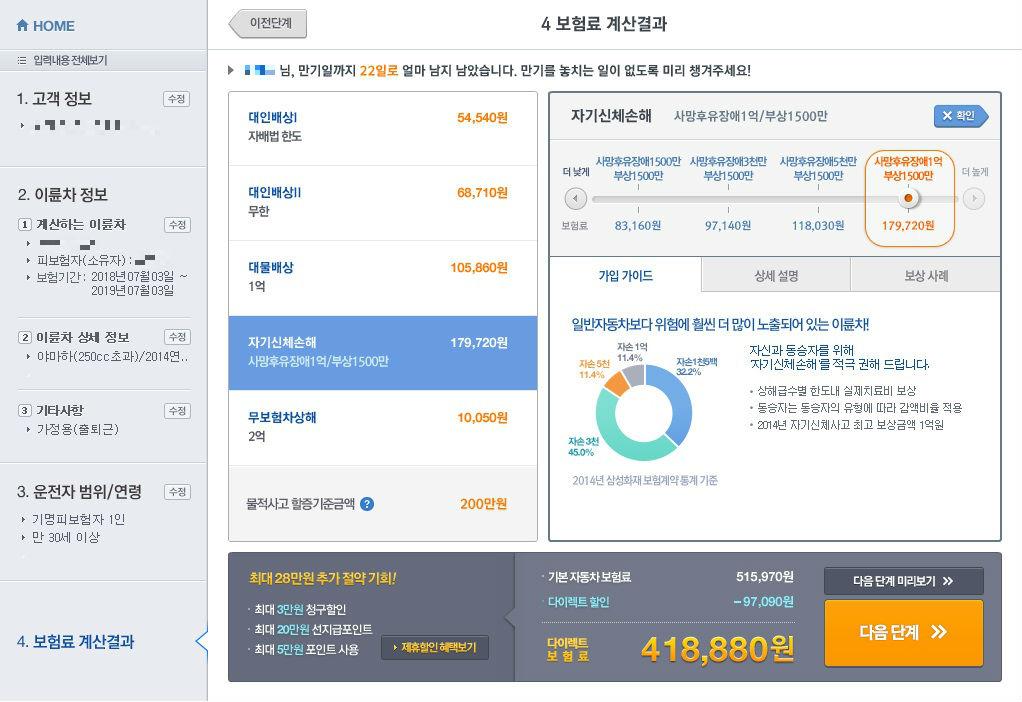Click 수정 next to 고객 정보
This screenshot has width=1022, height=702.
176,99
